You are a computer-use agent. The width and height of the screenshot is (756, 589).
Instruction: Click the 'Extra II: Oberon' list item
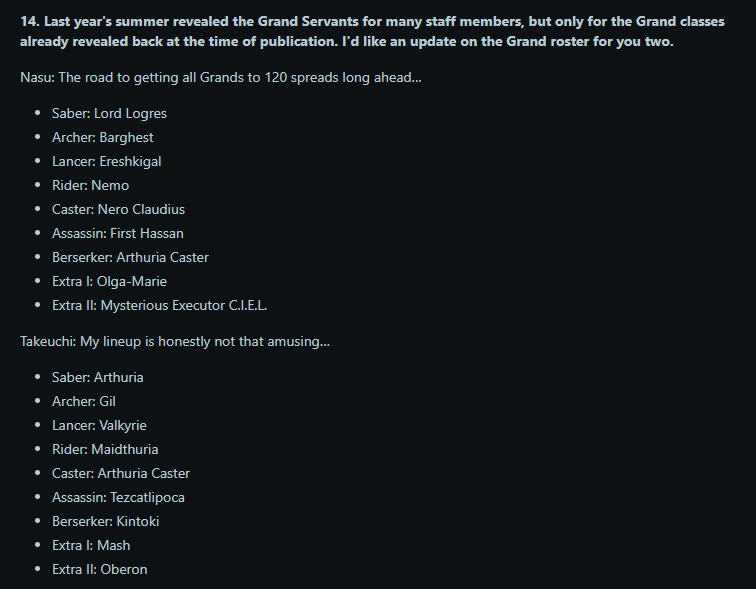point(100,569)
